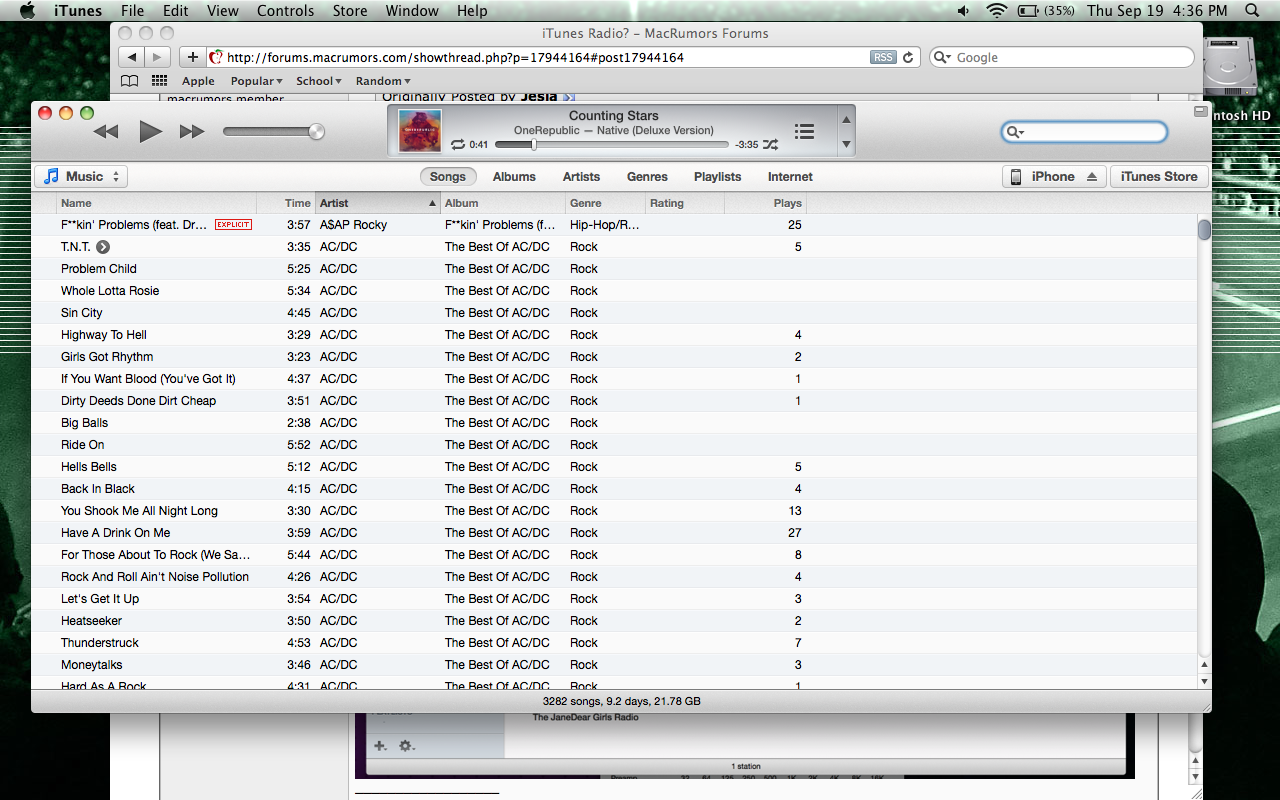1280x800 pixels.
Task: Click the volume icon in menu bar
Action: 963,11
